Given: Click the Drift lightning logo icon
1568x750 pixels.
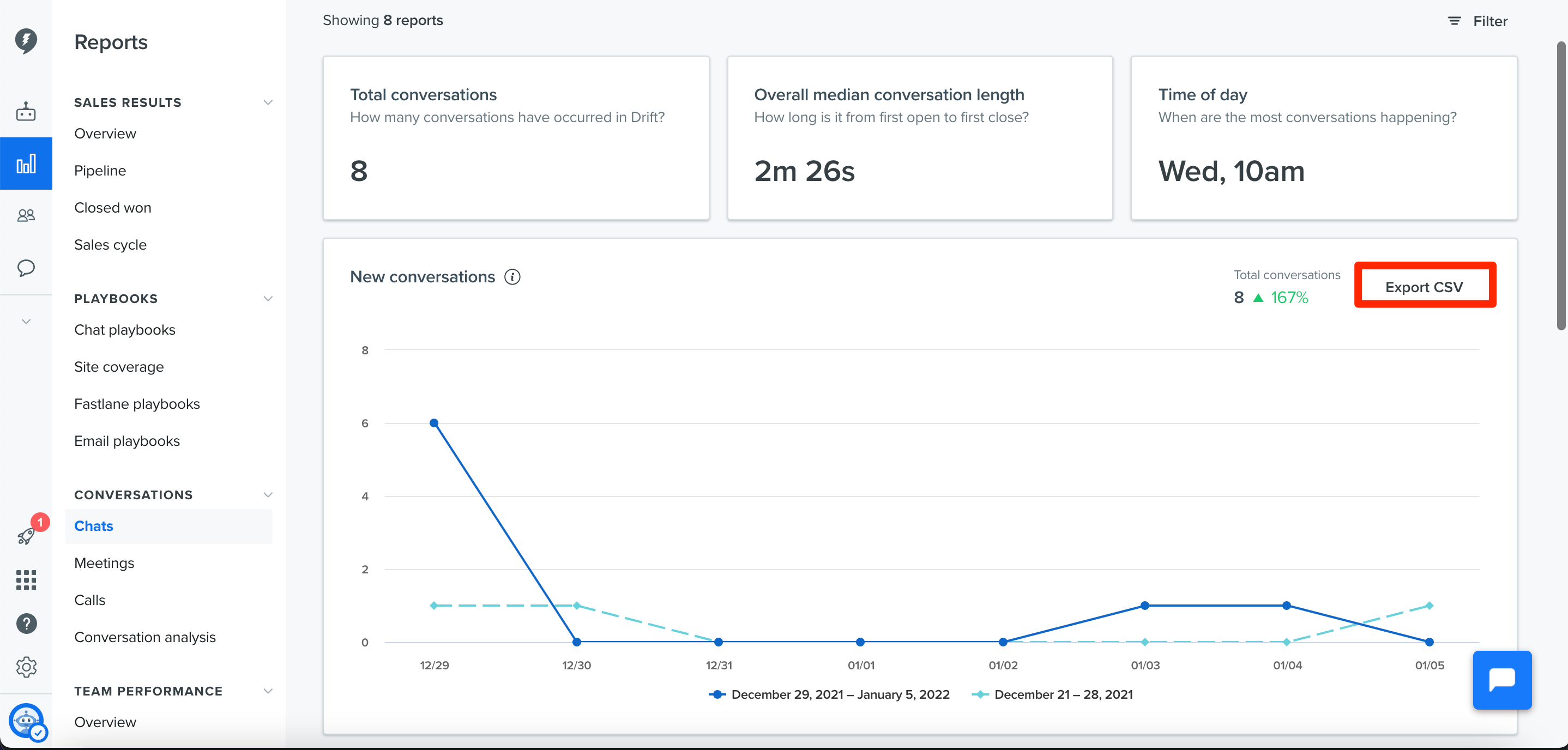Looking at the screenshot, I should pos(26,41).
